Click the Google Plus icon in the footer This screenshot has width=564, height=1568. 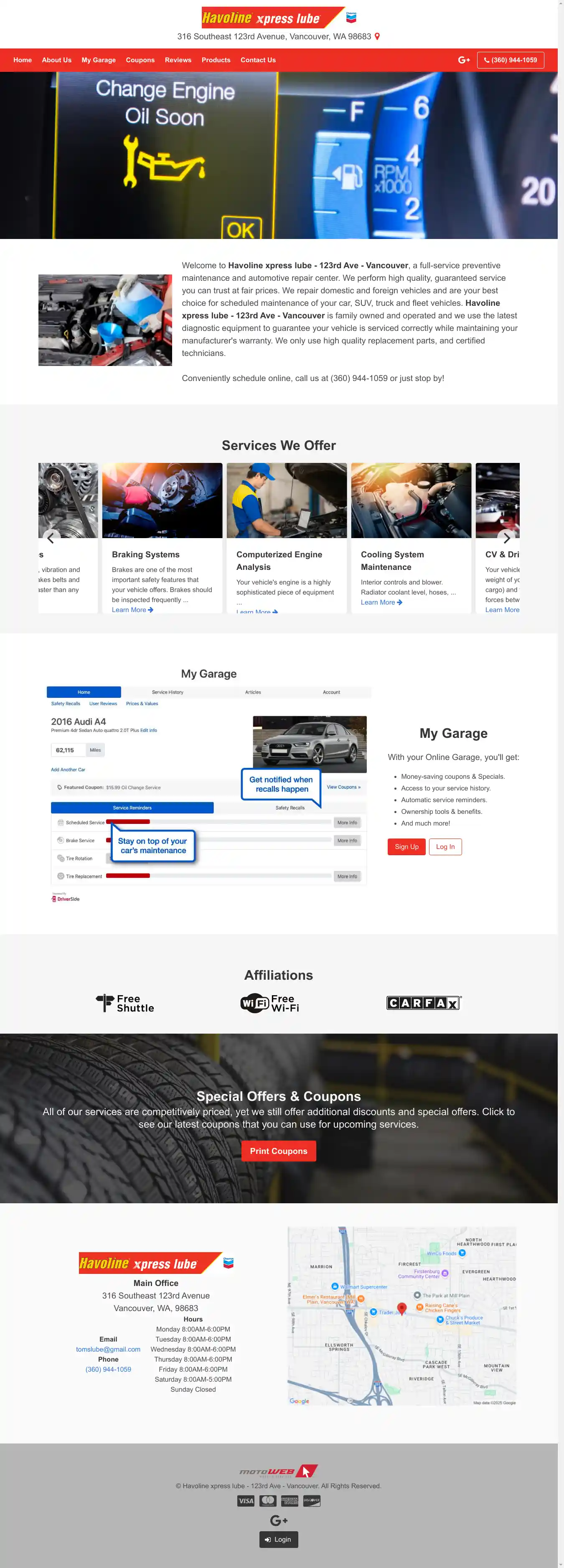[279, 1520]
